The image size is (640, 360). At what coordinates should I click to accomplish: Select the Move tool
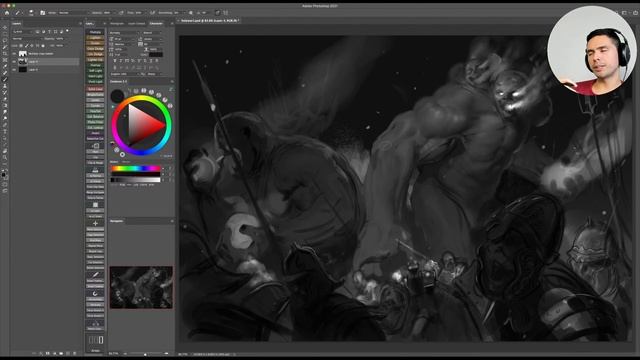click(5, 27)
